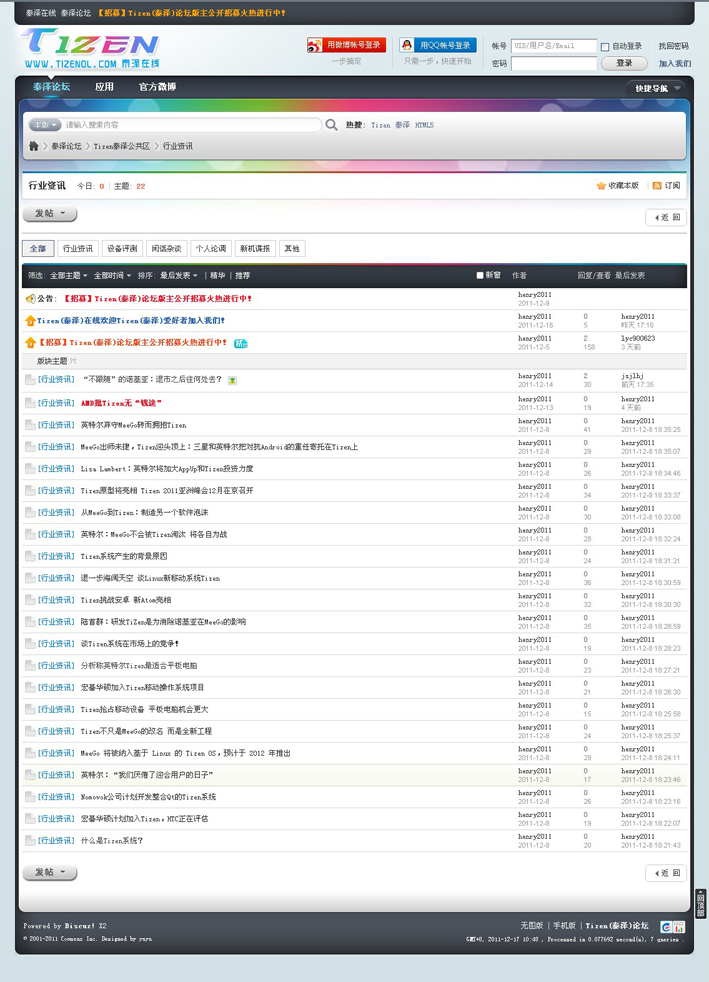
Task: Open the 手机版 footer link
Action: (564, 926)
